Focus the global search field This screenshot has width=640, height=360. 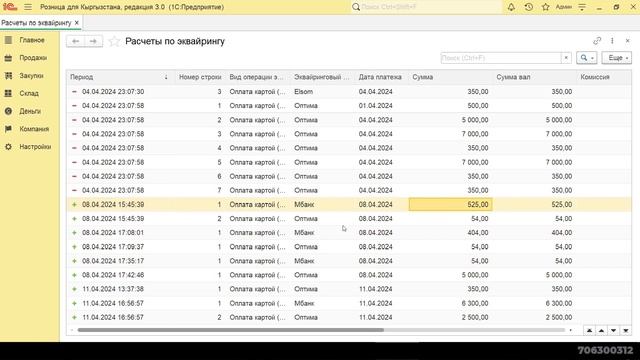pyautogui.click(x=427, y=7)
